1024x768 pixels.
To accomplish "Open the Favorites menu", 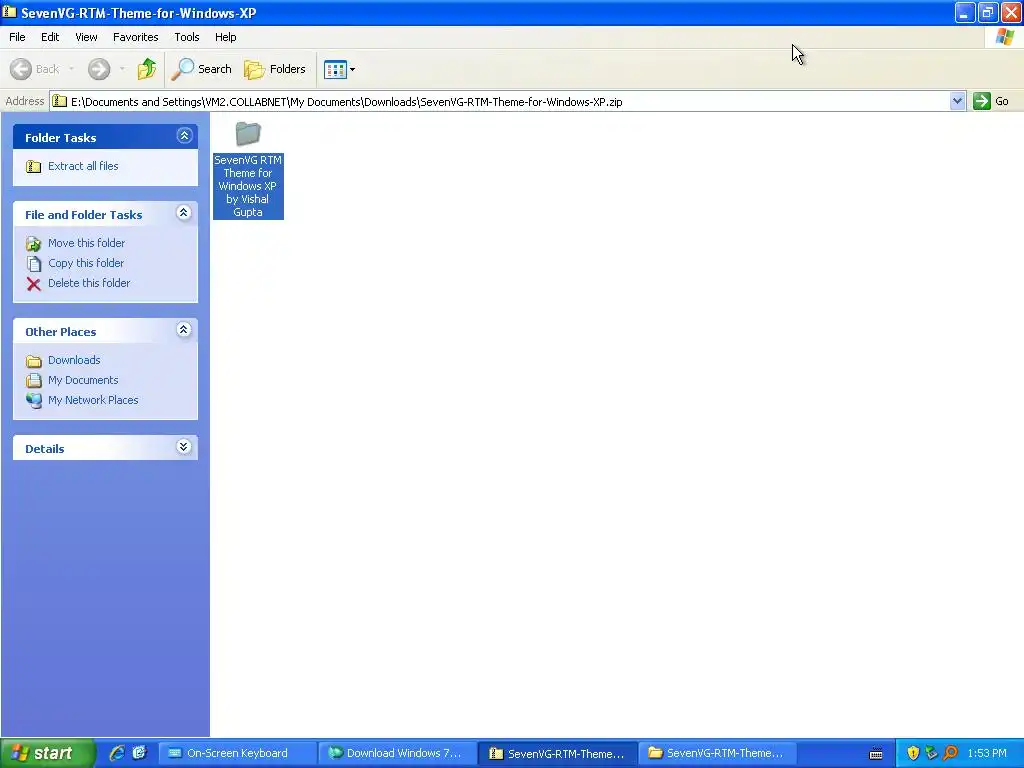I will coord(135,37).
